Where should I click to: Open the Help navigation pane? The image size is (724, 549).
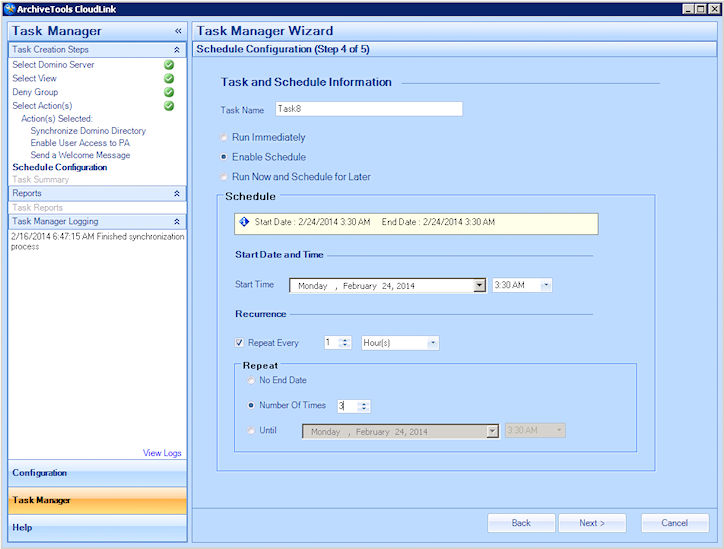coord(97,528)
